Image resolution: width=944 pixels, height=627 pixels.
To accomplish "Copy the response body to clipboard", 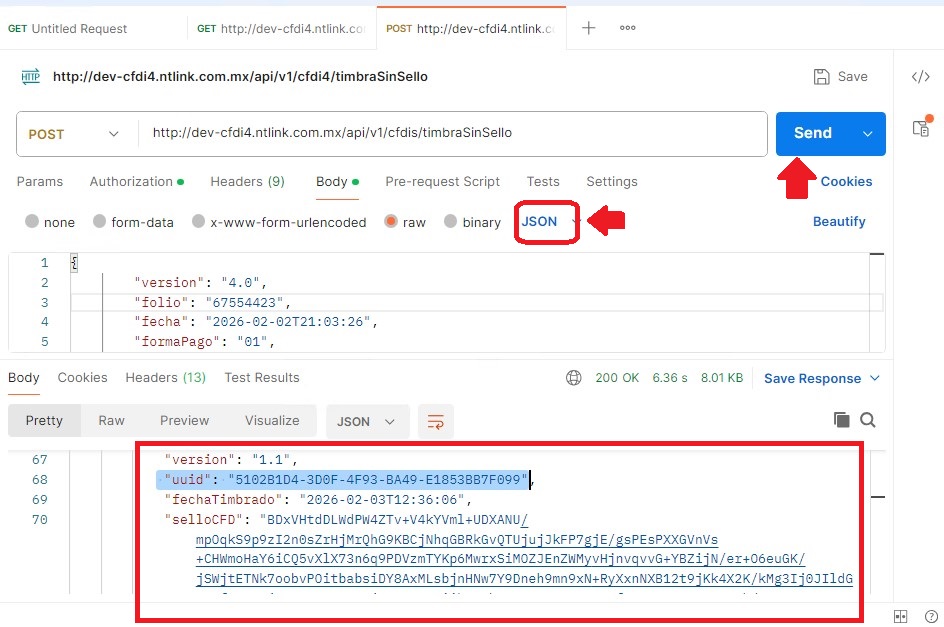I will (x=841, y=420).
